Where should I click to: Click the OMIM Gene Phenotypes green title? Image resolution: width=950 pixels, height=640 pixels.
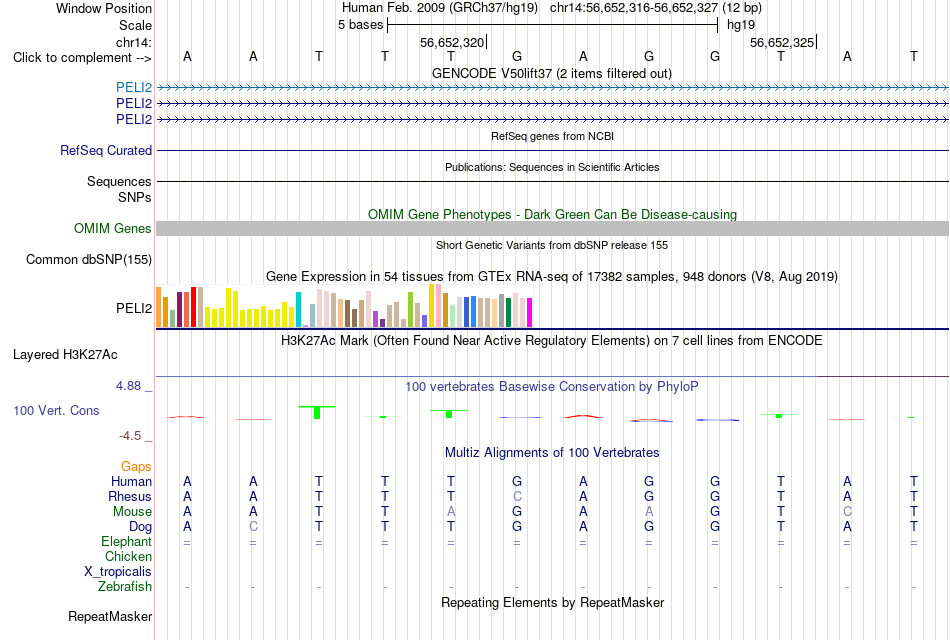click(x=553, y=215)
